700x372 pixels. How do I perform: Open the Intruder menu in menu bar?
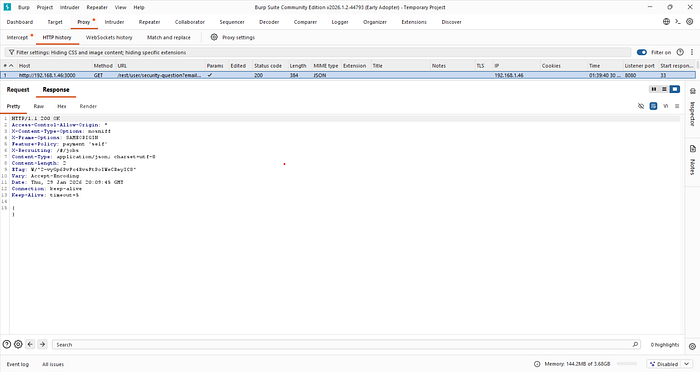click(70, 7)
